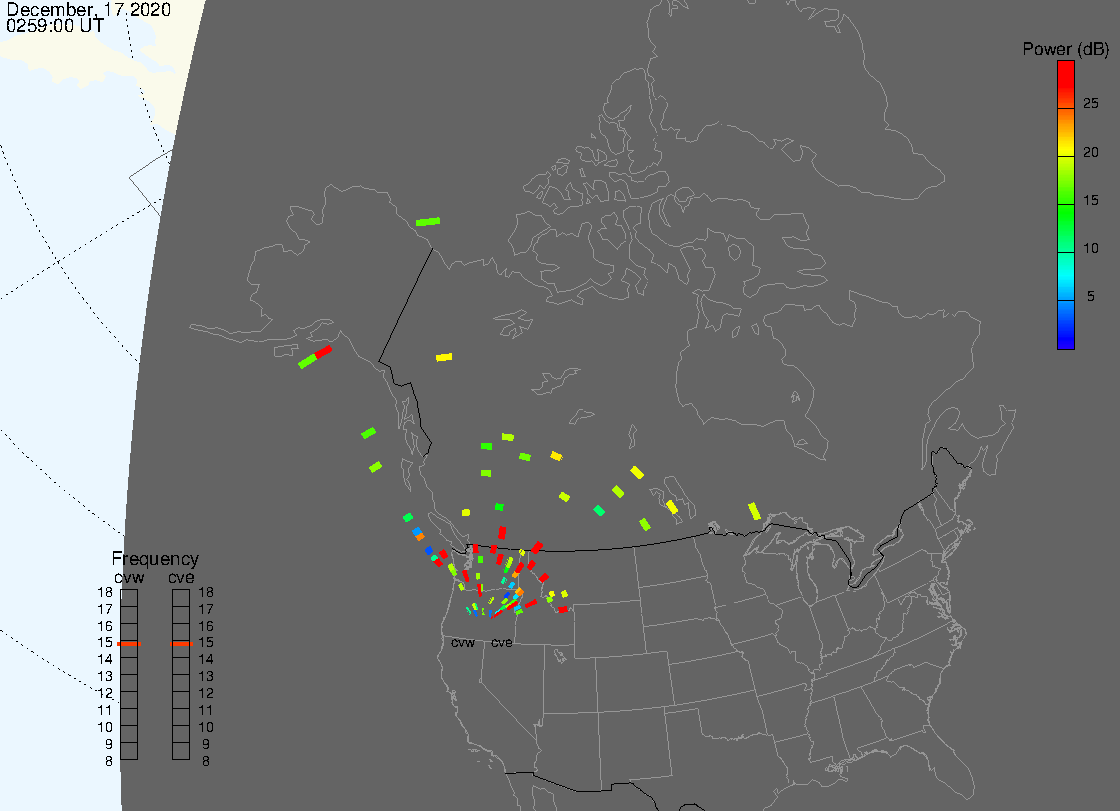
Task: Click the red-green scatter bar in southern Alaska
Action: pos(315,357)
